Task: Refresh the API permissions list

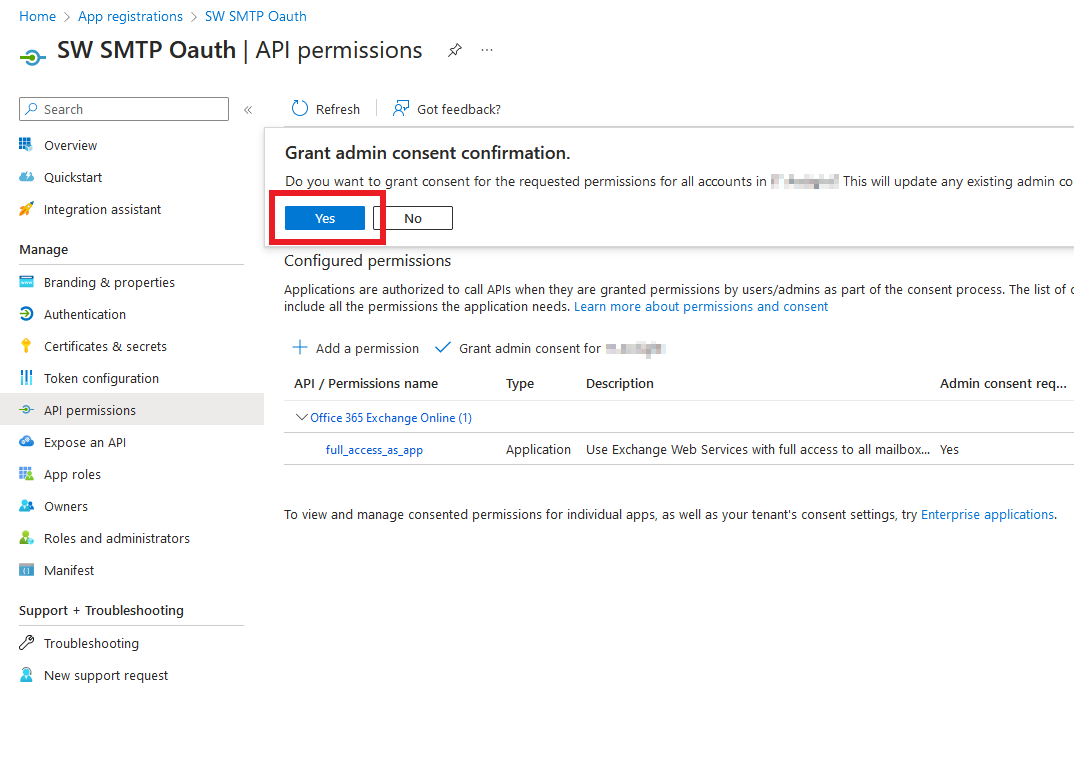Action: pyautogui.click(x=325, y=109)
